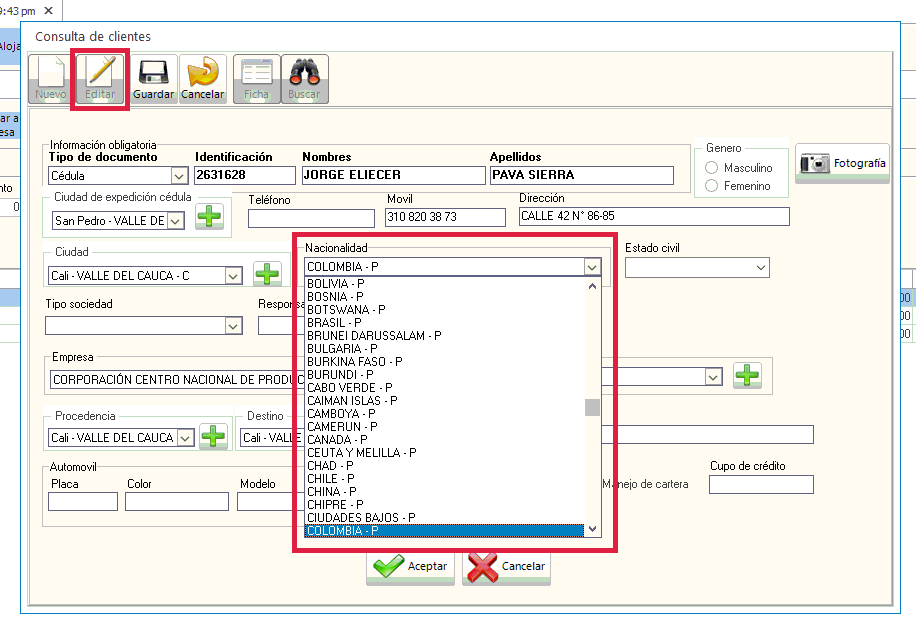Click the Fotografía camera button

tap(842, 164)
